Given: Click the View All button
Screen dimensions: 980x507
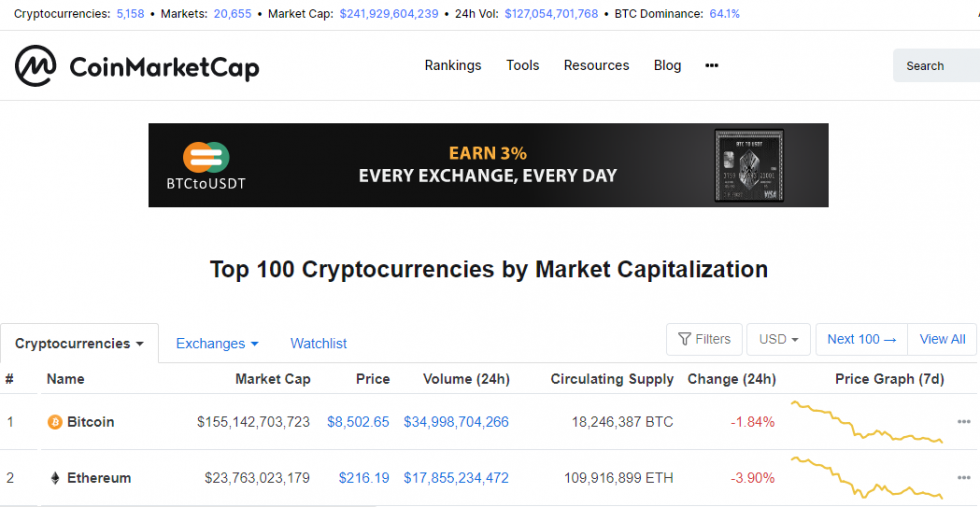Looking at the screenshot, I should click(942, 339).
